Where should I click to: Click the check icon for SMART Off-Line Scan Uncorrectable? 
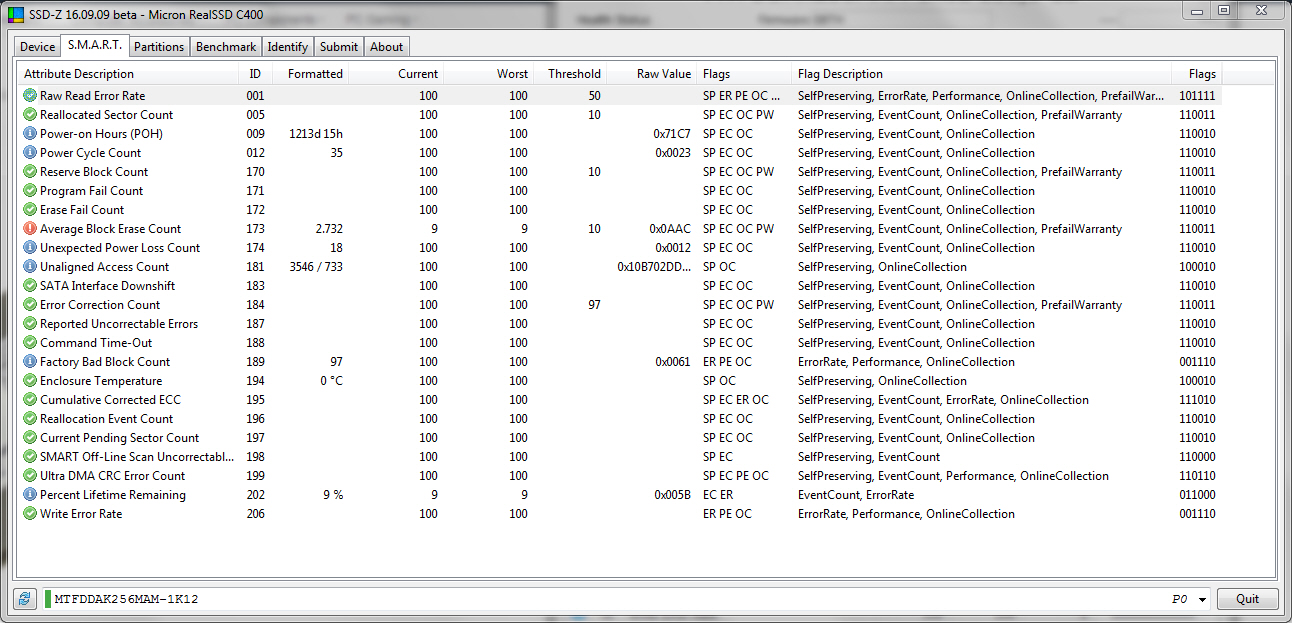coord(30,457)
